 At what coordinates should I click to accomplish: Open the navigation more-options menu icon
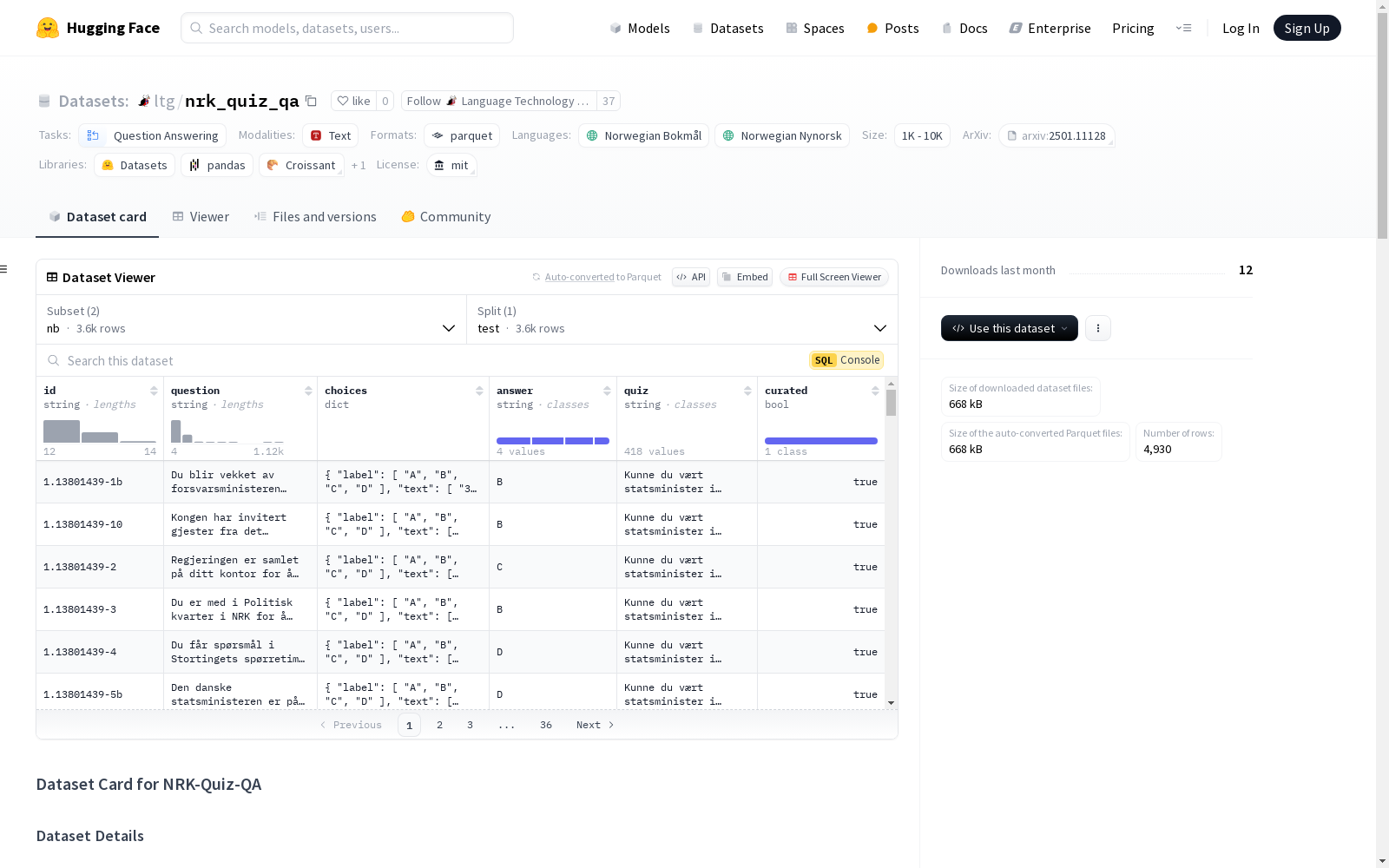coord(1183,28)
